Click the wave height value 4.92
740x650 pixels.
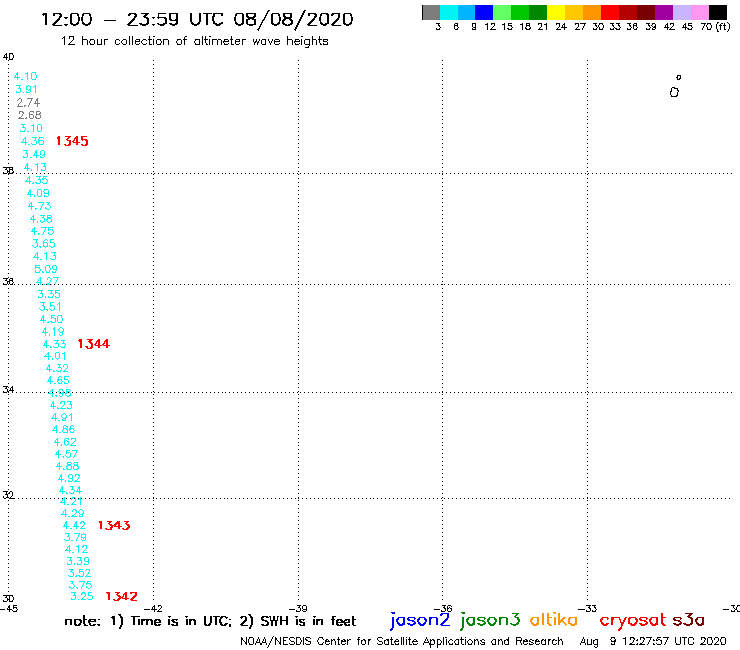click(69, 478)
